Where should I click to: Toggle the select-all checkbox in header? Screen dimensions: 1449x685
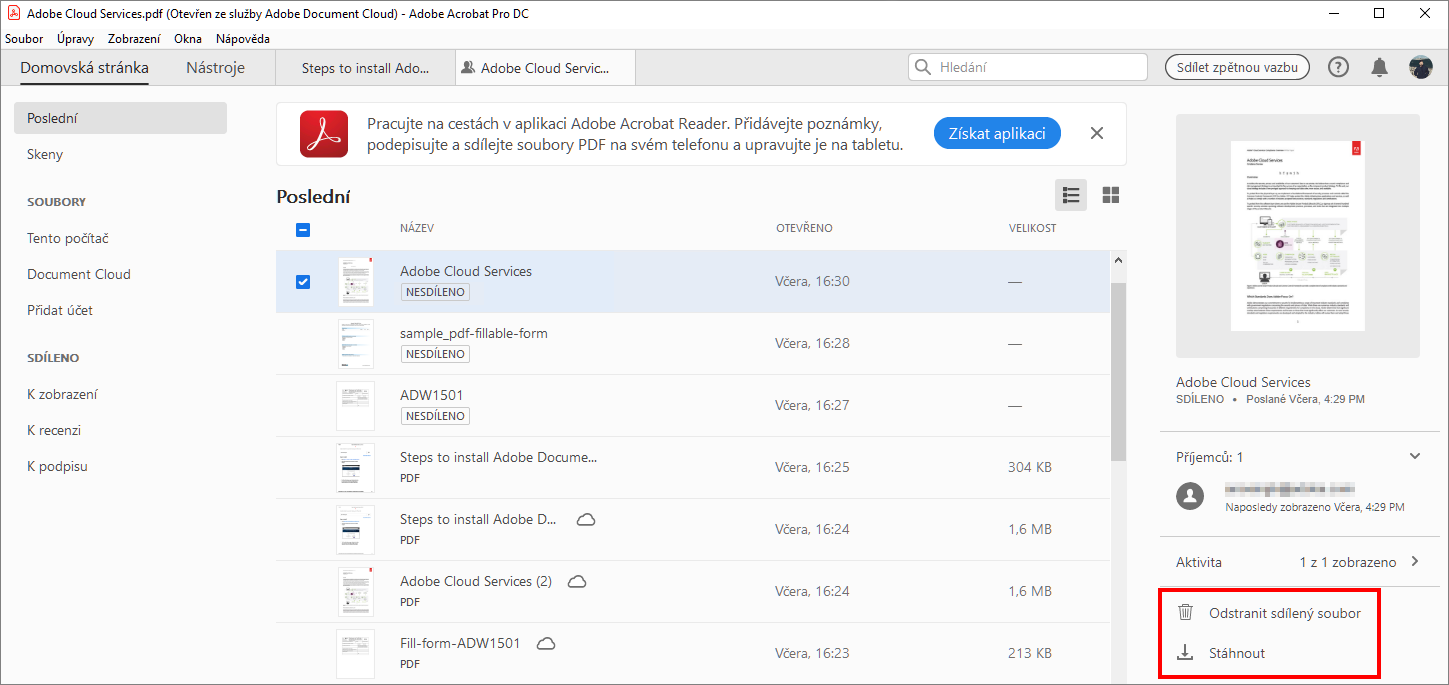[303, 229]
